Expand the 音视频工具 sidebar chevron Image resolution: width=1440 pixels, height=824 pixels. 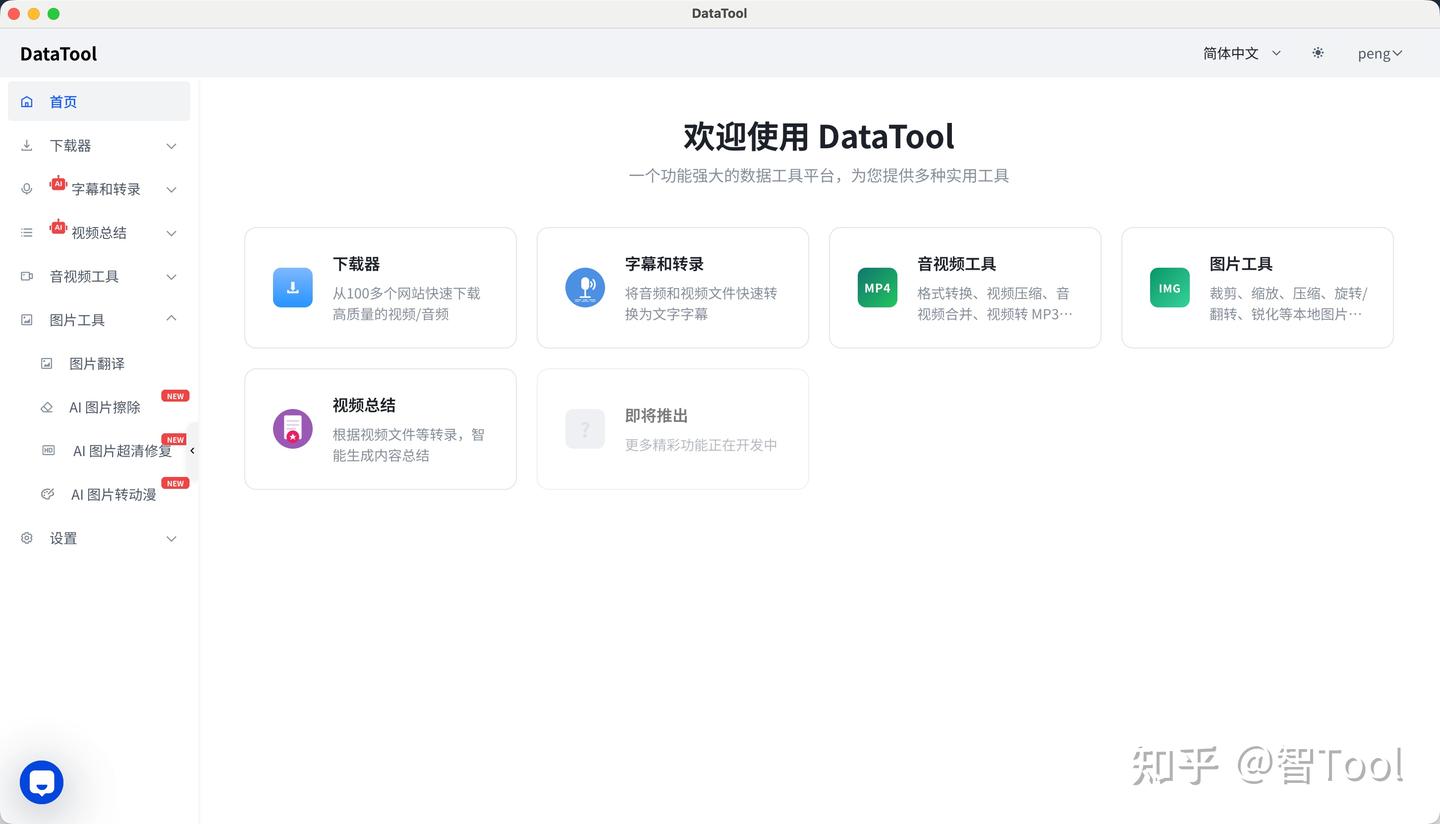[171, 277]
